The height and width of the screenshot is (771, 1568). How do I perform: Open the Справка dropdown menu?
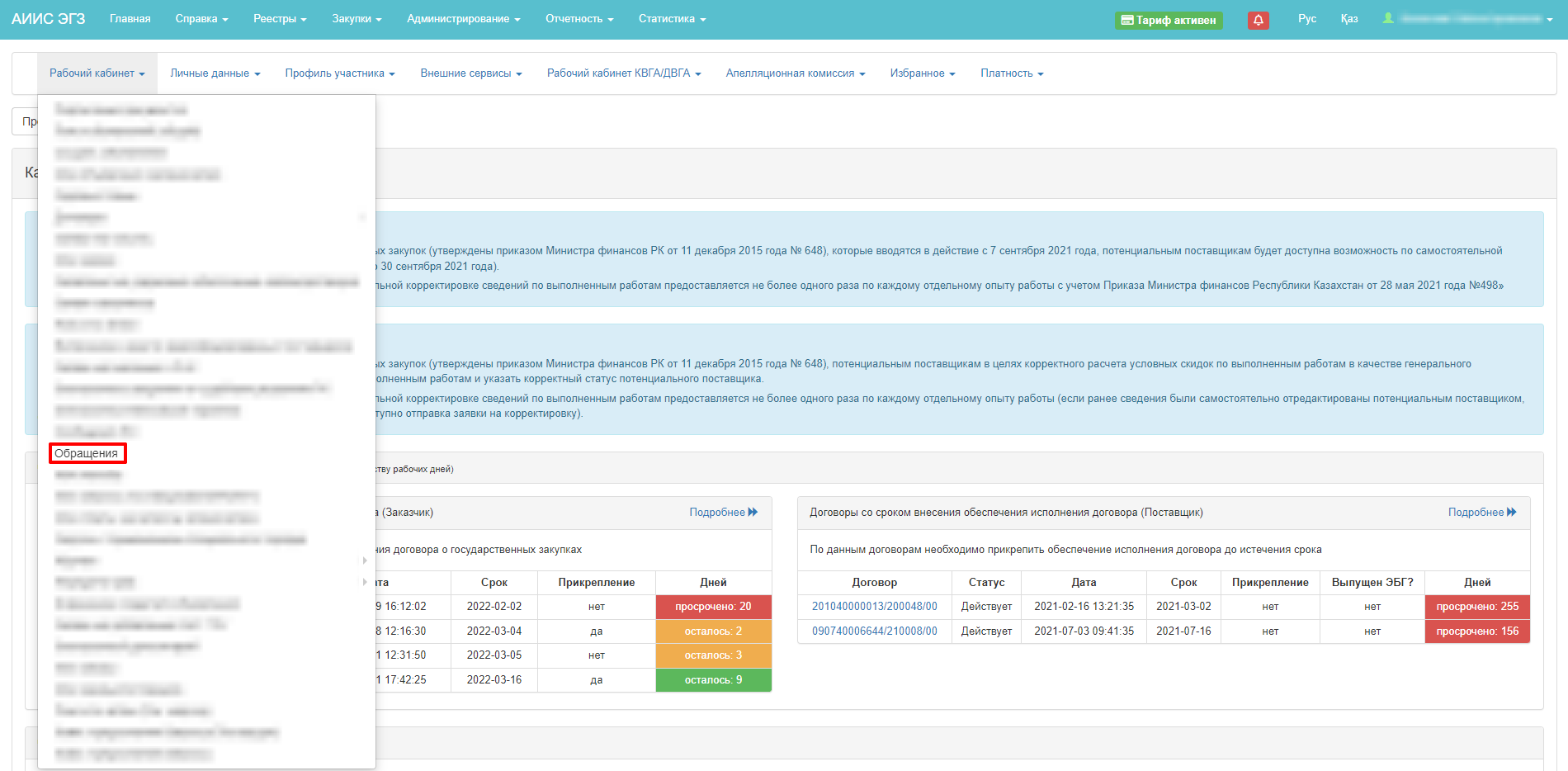[x=201, y=19]
